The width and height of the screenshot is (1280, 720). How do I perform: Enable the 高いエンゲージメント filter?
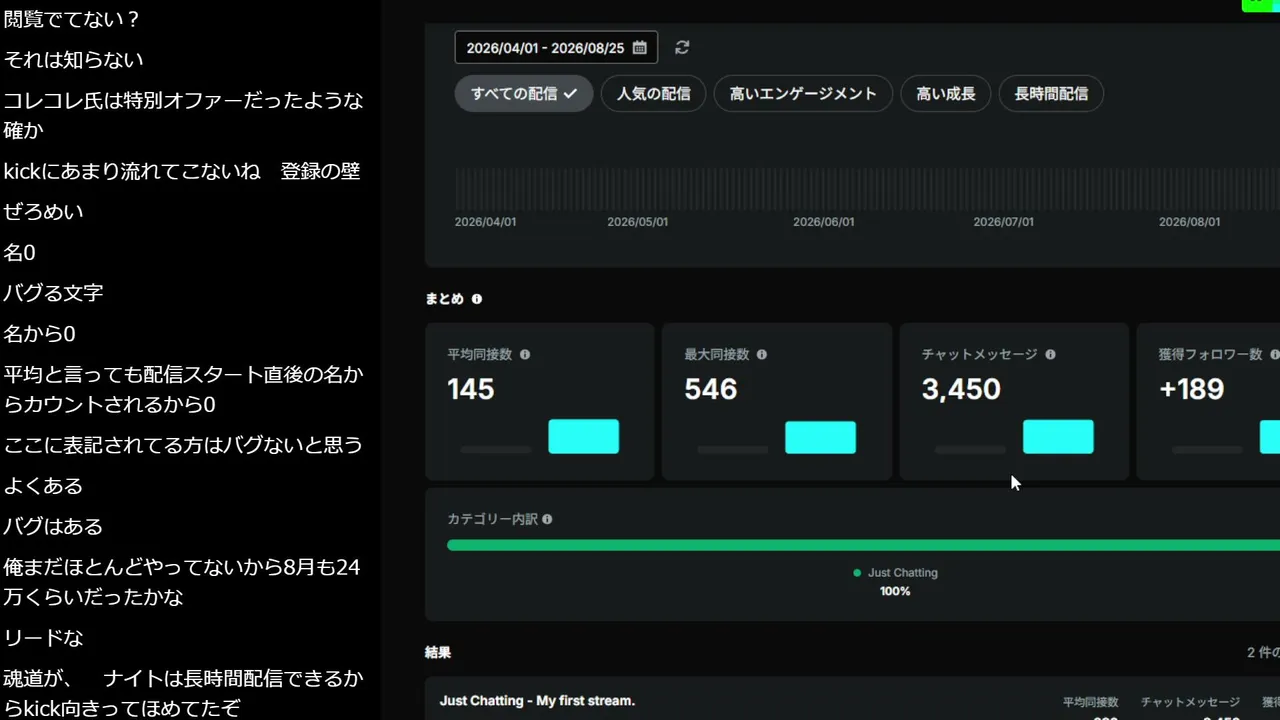point(803,94)
